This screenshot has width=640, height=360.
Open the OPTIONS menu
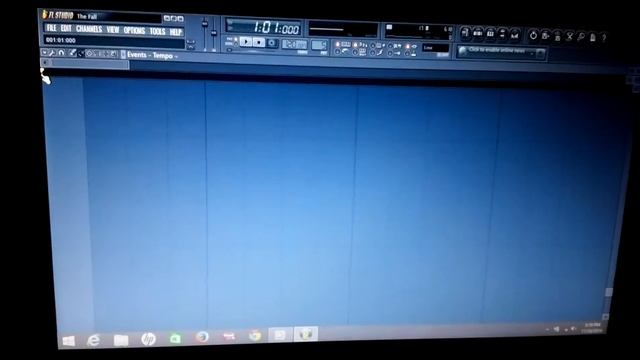pyautogui.click(x=134, y=31)
